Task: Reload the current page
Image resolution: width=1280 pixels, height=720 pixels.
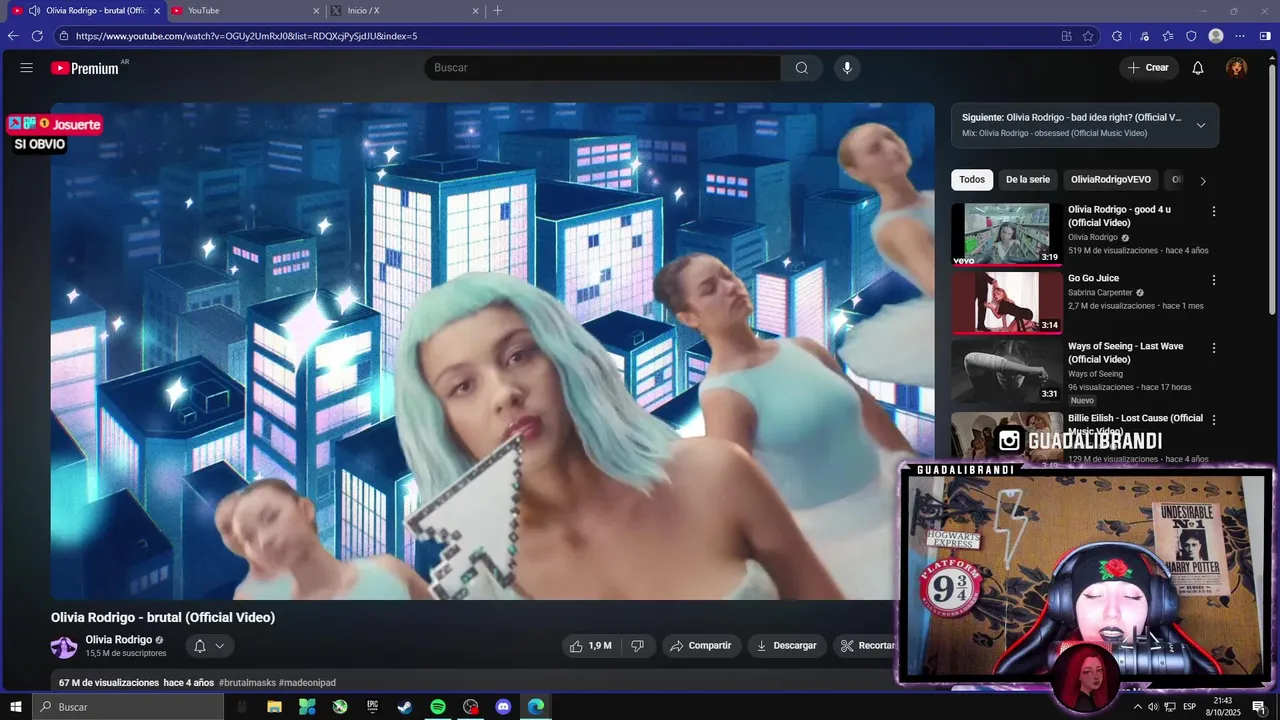Action: click(38, 36)
